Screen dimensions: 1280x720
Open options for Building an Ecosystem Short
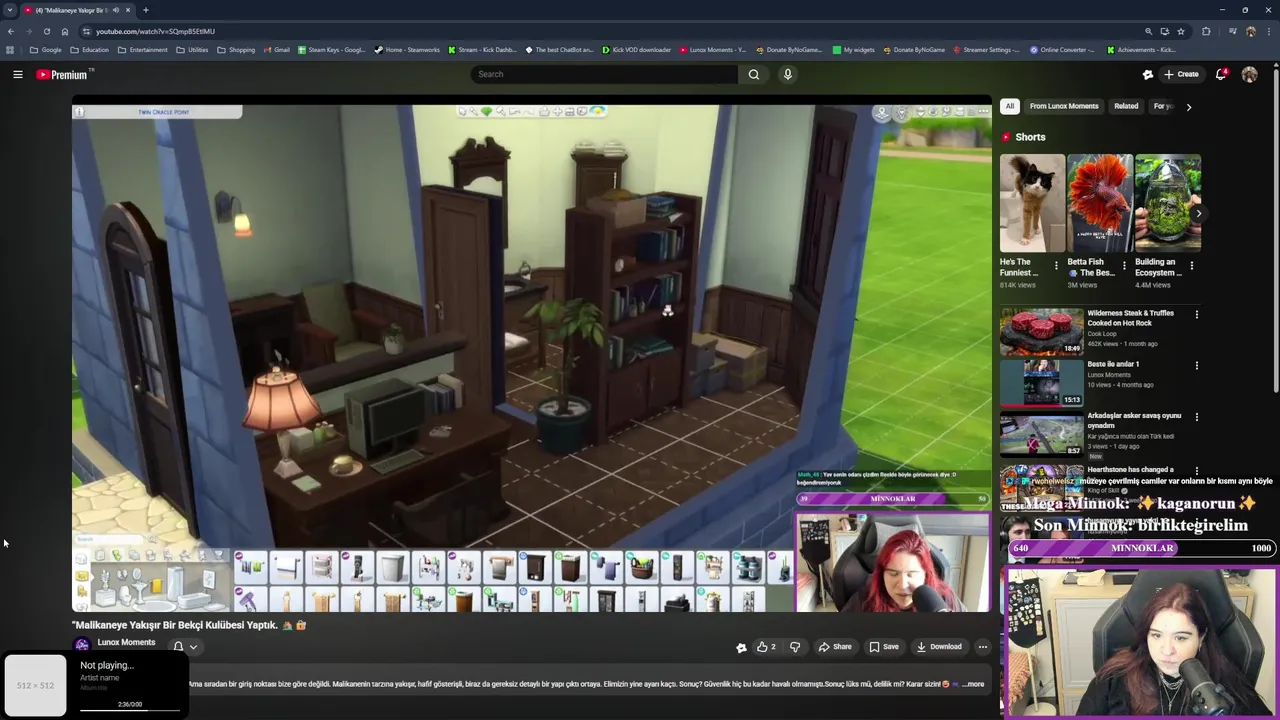point(1191,266)
